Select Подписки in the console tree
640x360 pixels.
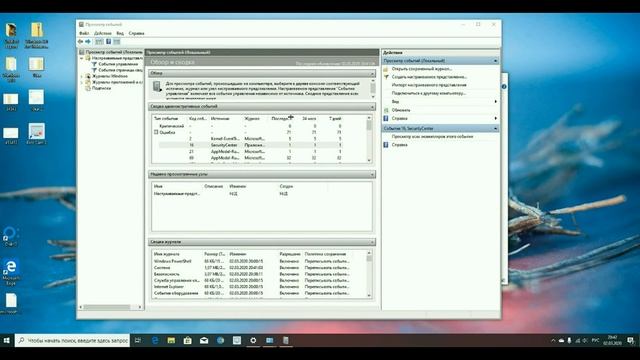101,88
